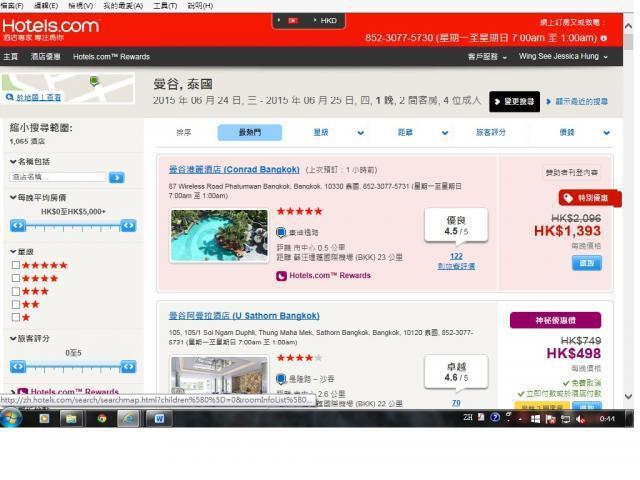Expand the price sort dropdown
The height and width of the screenshot is (480, 640).
point(607,133)
